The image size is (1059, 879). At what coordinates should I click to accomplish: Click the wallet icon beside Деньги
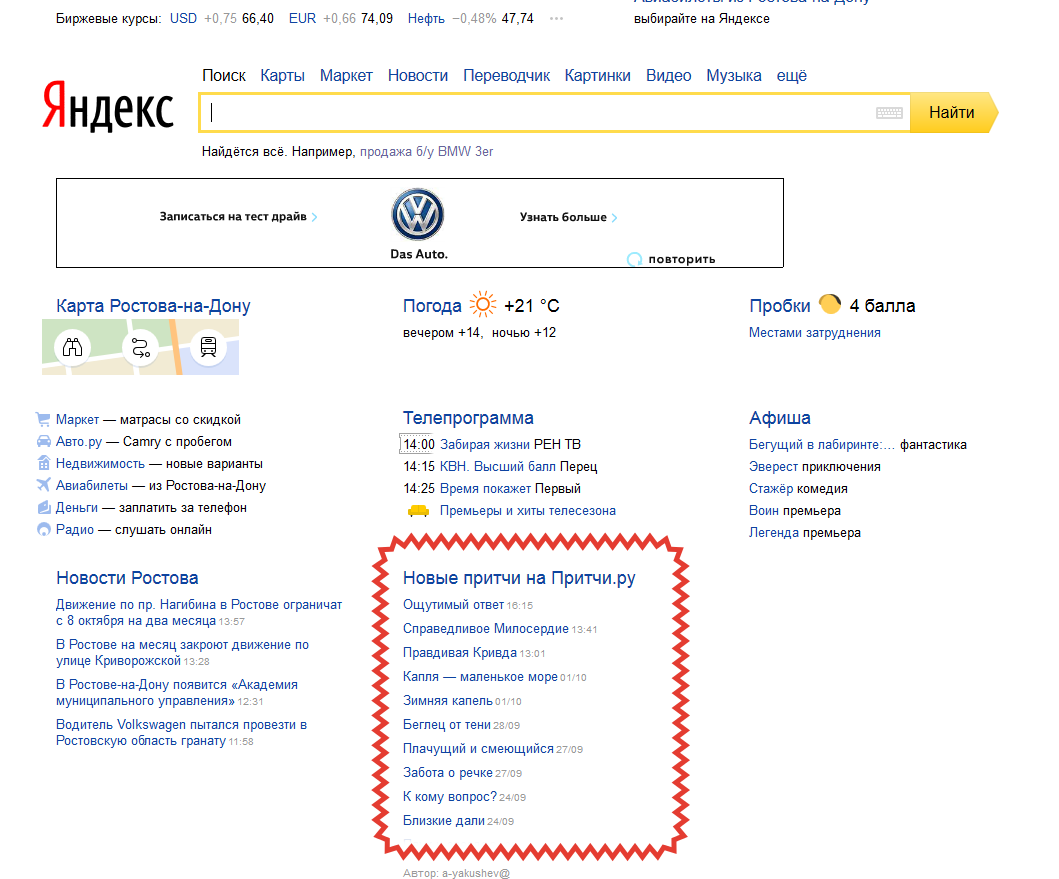tap(43, 507)
